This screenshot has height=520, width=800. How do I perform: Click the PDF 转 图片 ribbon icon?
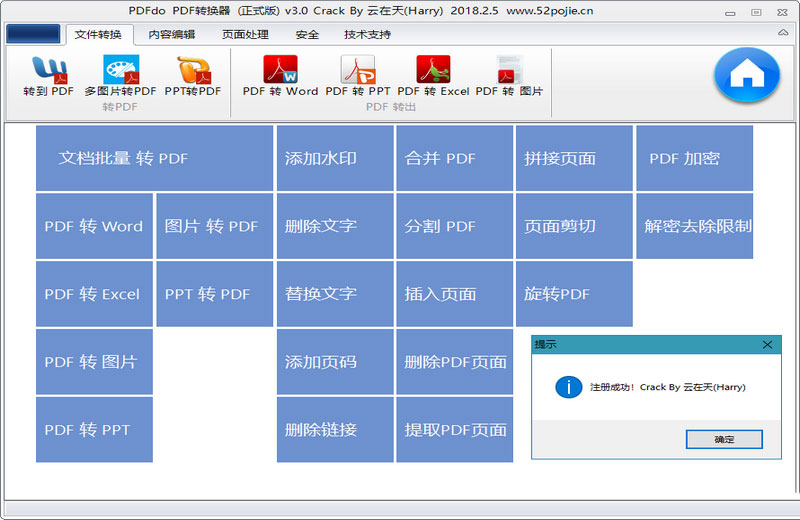click(x=509, y=70)
